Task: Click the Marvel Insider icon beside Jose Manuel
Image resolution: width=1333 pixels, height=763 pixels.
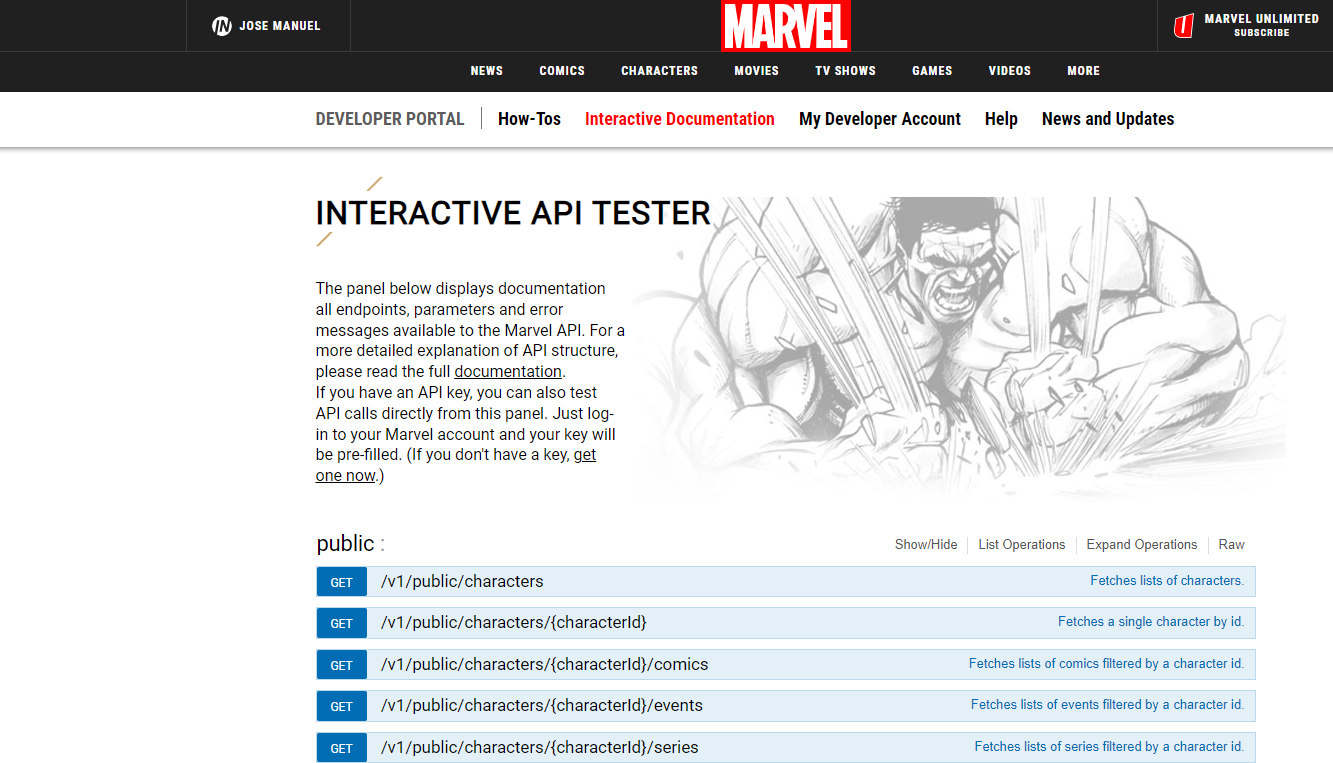Action: tap(222, 26)
